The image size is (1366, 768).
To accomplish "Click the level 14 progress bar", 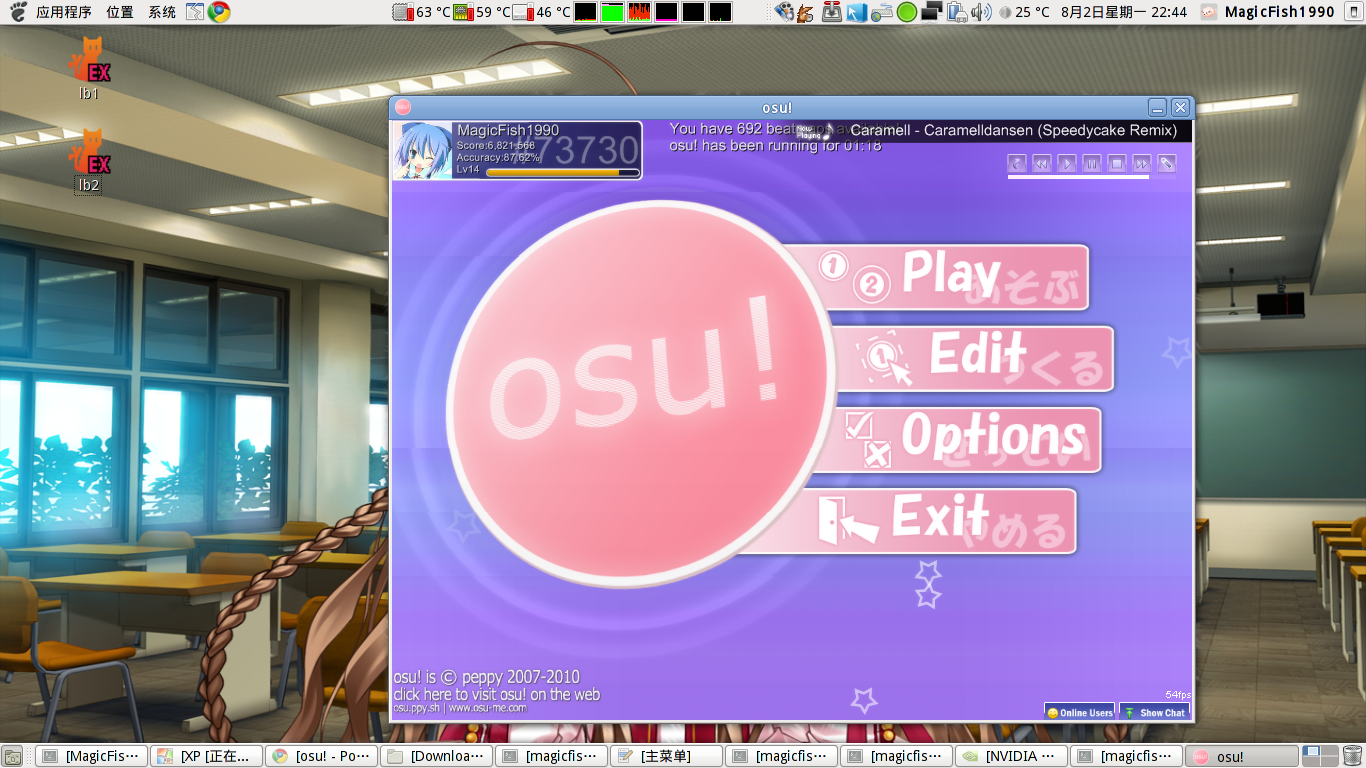I will point(562,172).
